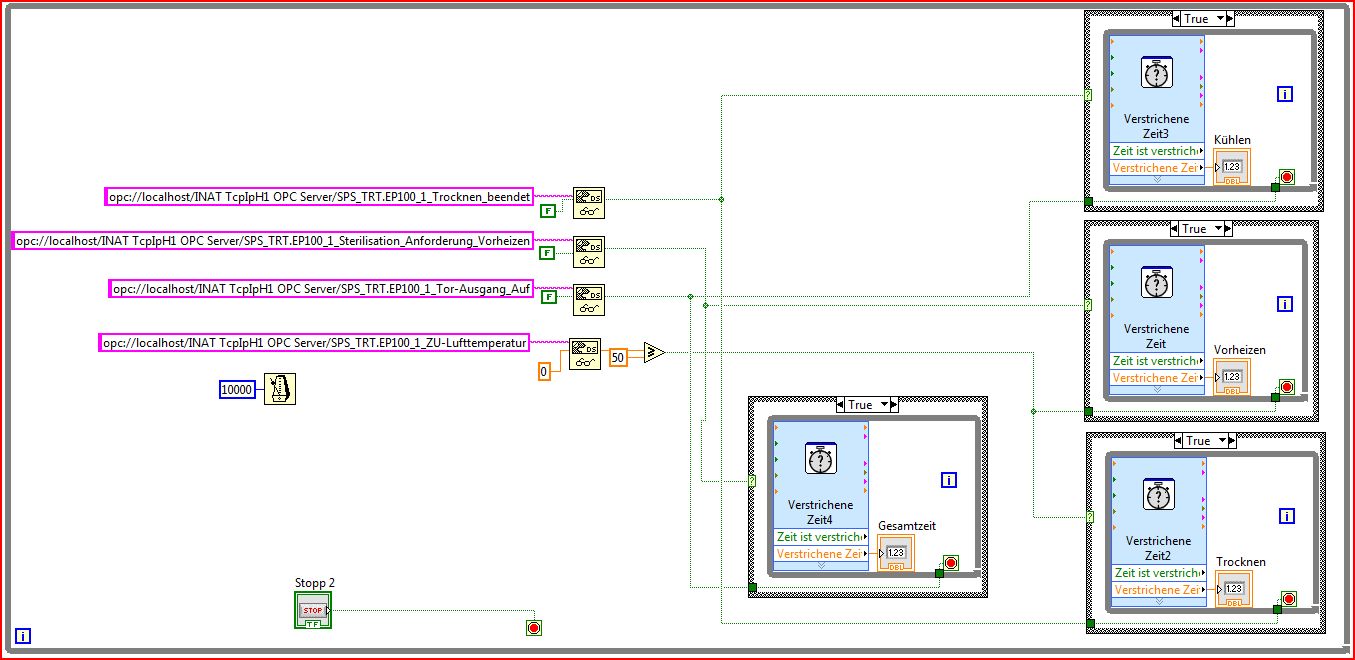
Task: Click the stopwatch icon of Verstrichene Zeit3
Action: [x=1156, y=74]
